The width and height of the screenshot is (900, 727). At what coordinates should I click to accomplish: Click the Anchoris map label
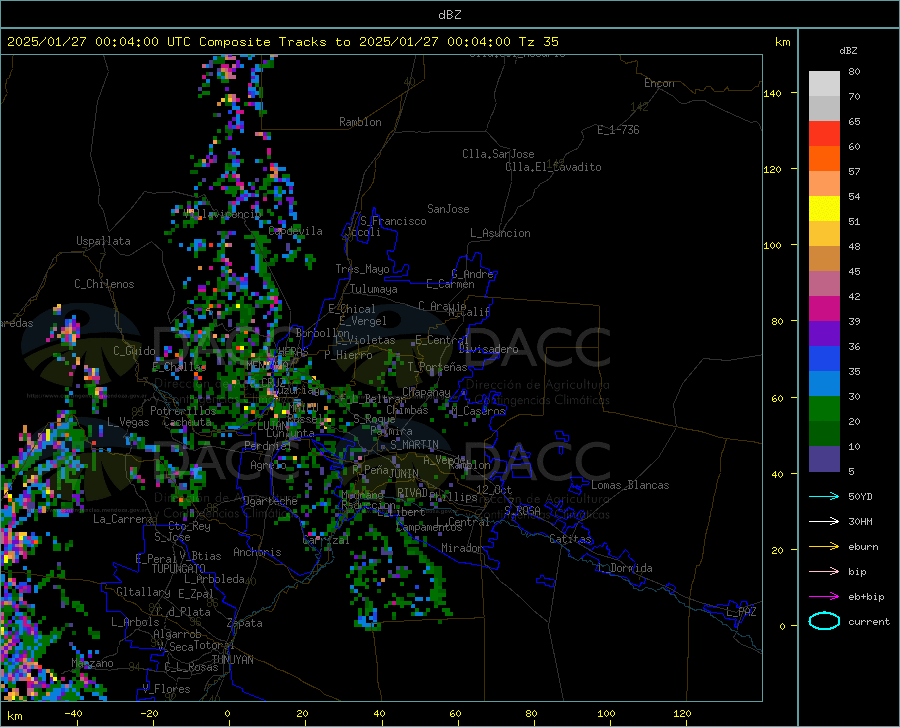point(257,552)
